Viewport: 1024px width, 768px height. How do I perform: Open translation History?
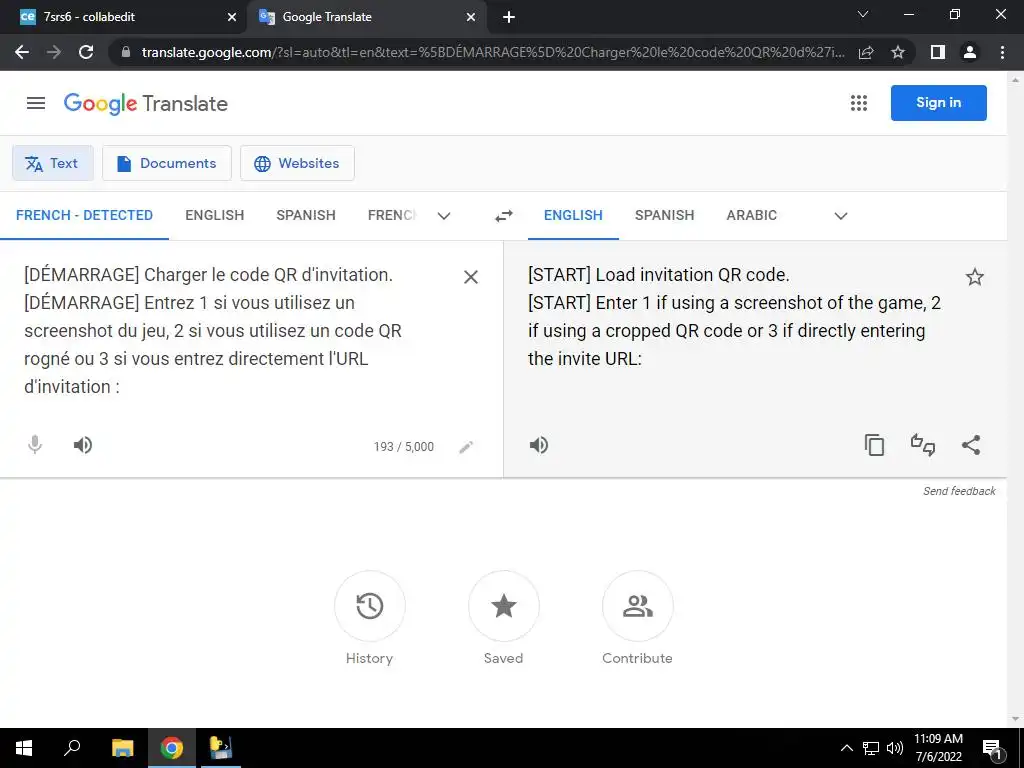[370, 606]
